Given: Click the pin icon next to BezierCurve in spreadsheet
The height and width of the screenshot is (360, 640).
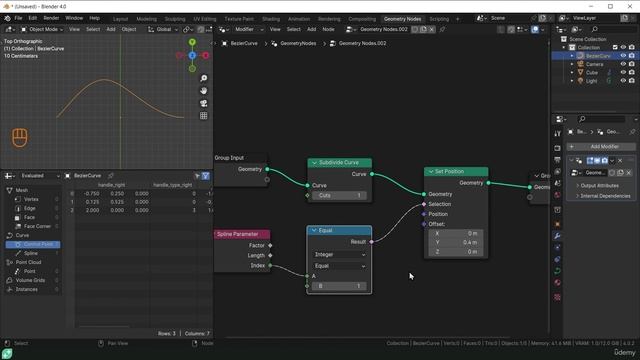Looking at the screenshot, I should [x=111, y=176].
